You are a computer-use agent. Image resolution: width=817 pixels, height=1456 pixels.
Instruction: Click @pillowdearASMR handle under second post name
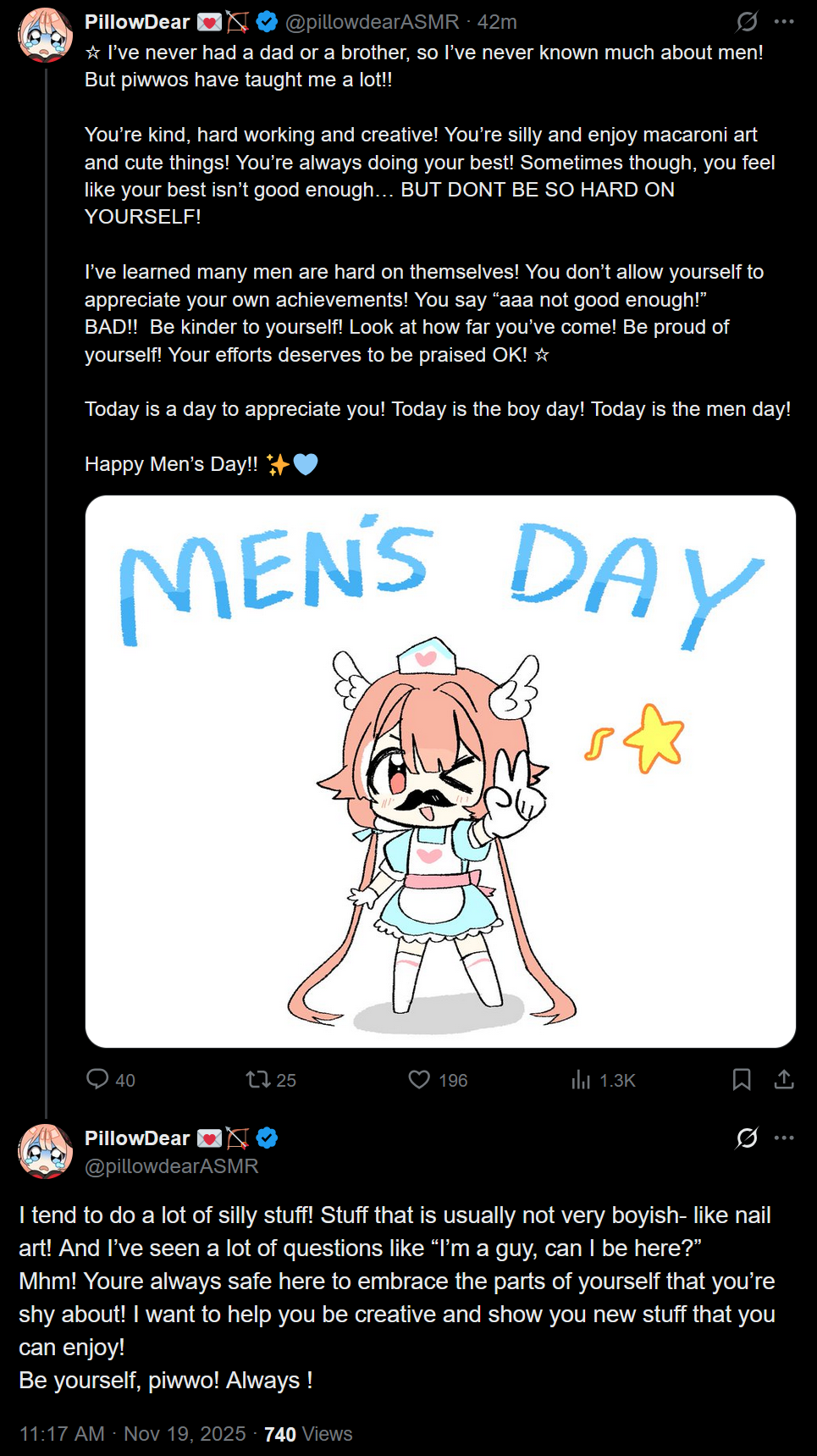(x=171, y=1165)
